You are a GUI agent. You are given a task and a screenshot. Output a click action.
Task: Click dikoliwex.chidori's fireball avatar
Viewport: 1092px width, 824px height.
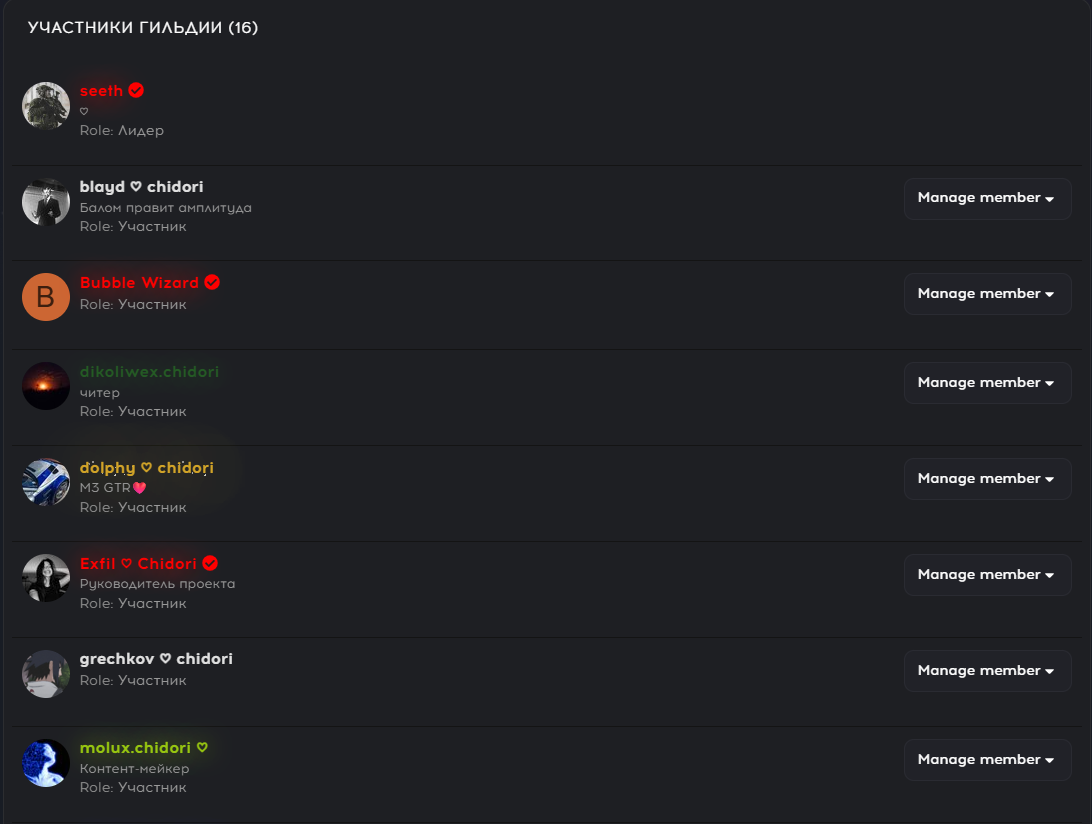pyautogui.click(x=45, y=385)
